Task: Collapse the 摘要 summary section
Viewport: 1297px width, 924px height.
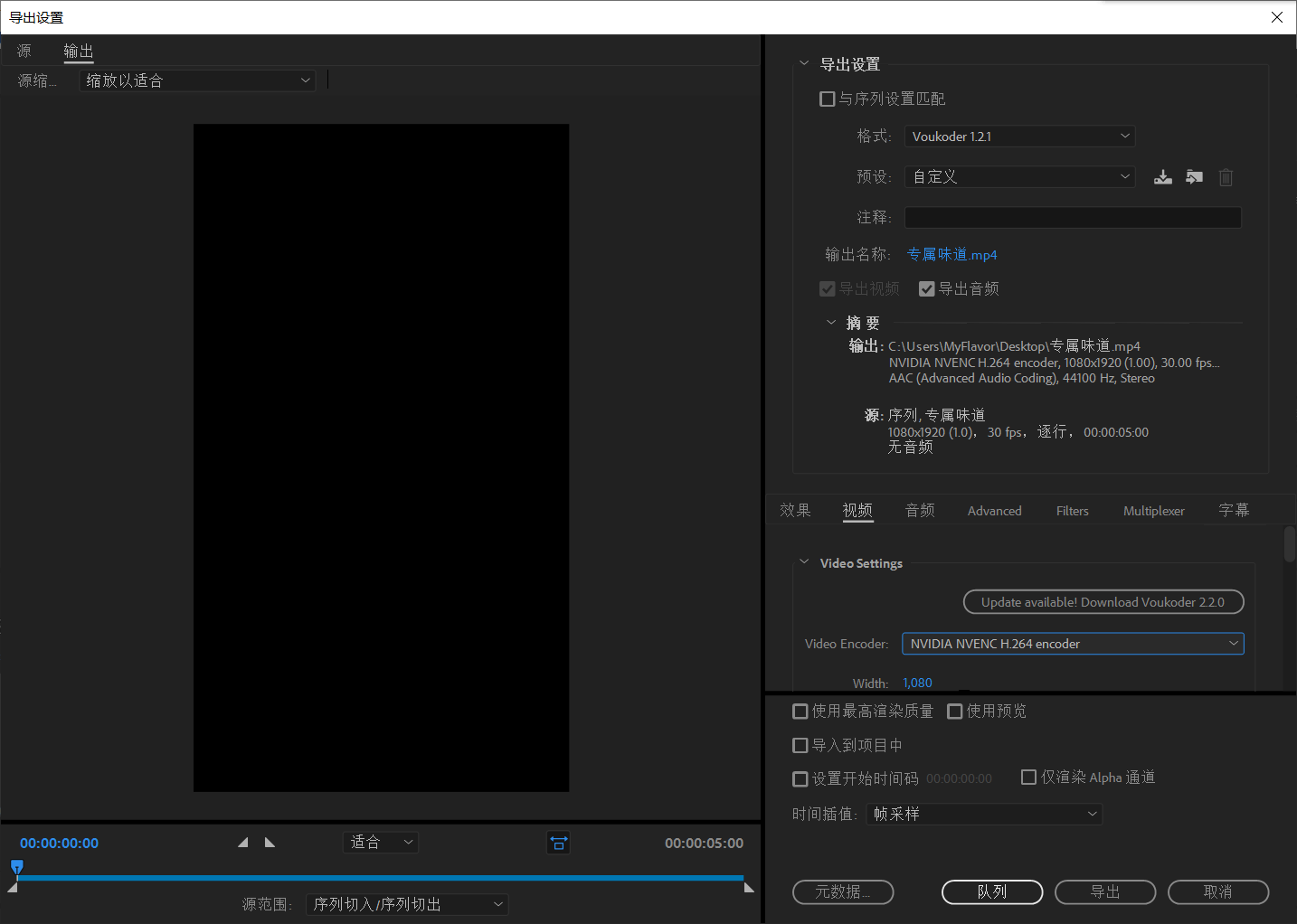Action: point(831,322)
